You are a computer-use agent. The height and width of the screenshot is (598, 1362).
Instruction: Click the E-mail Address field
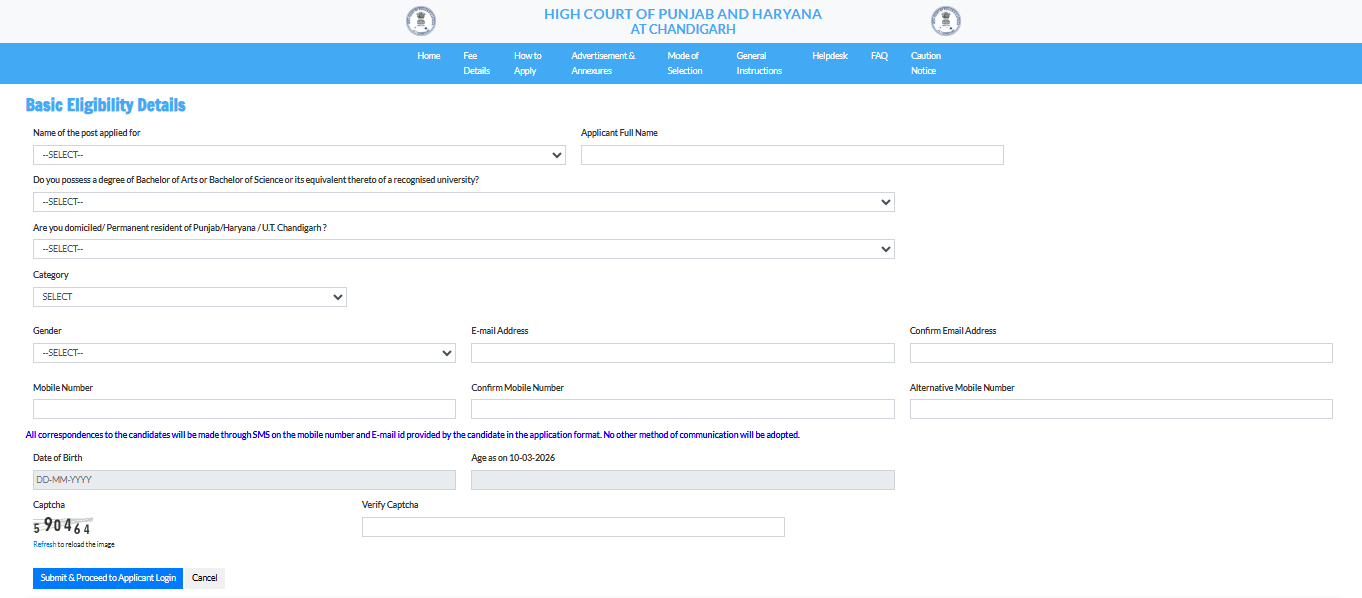[x=682, y=352]
